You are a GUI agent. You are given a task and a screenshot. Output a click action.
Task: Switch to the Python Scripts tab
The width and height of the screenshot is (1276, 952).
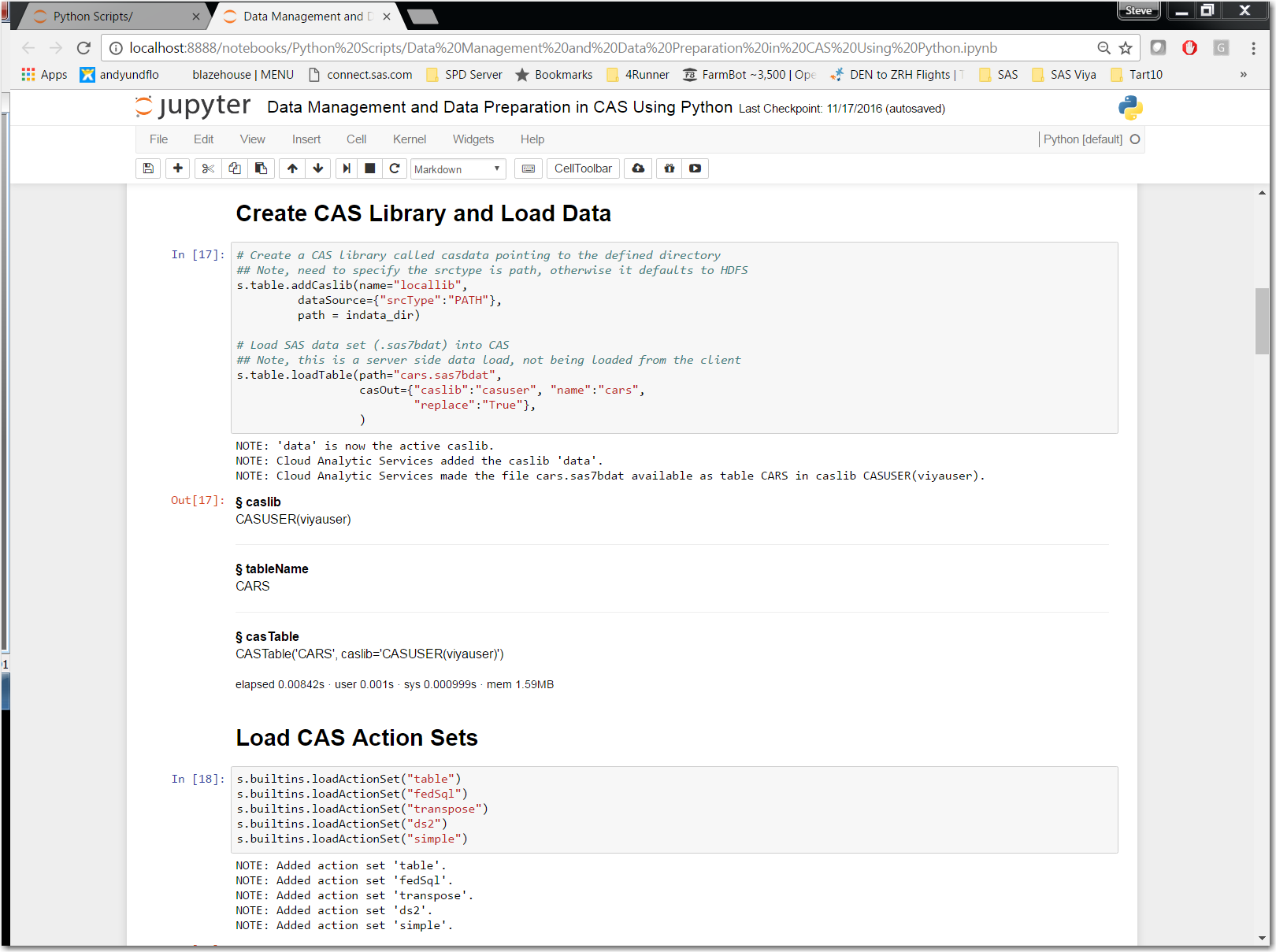tap(93, 17)
